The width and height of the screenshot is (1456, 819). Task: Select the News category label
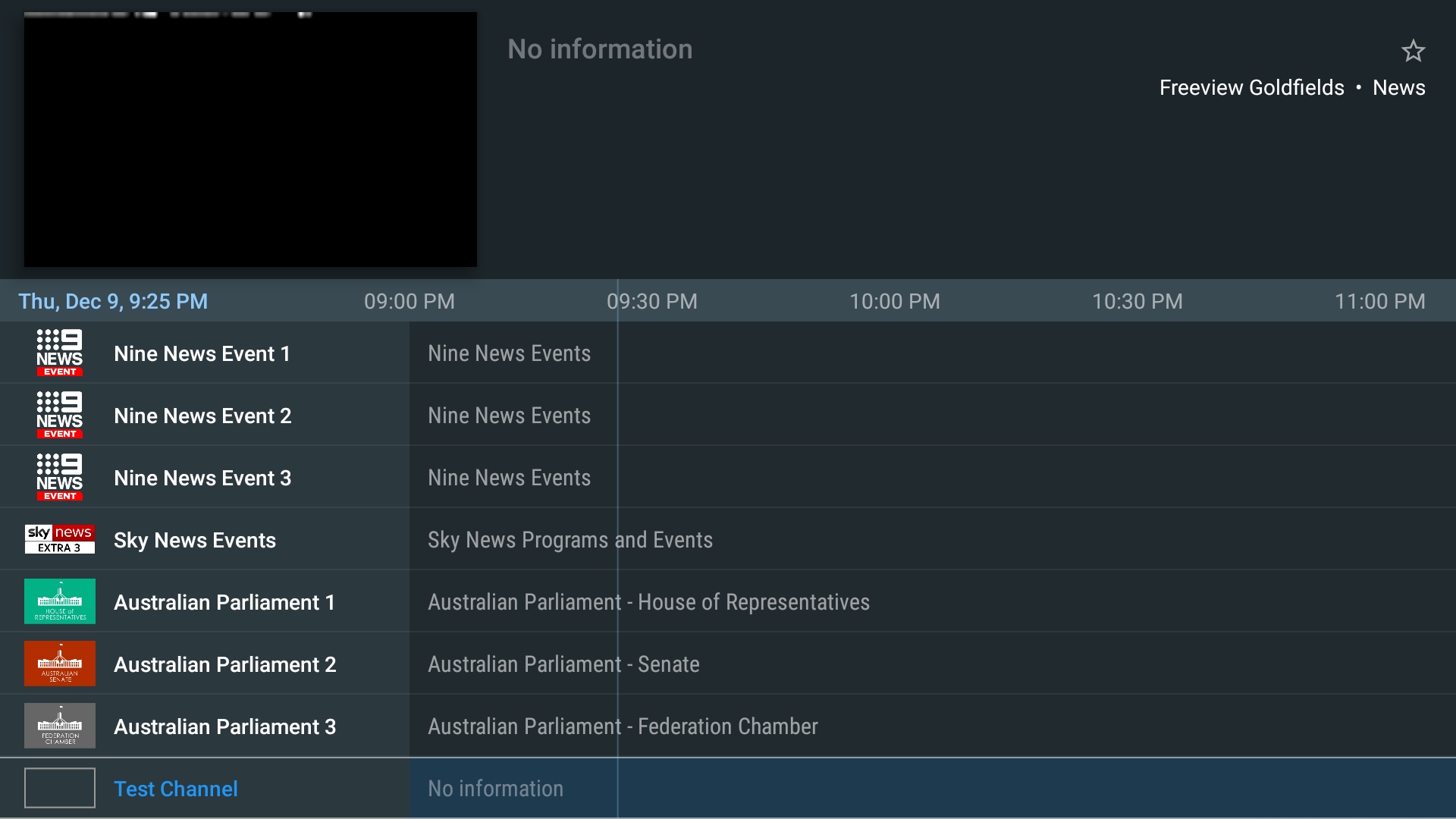coord(1398,87)
